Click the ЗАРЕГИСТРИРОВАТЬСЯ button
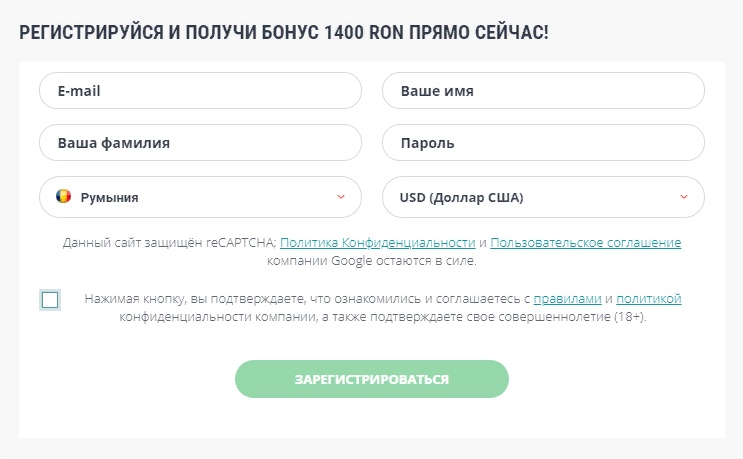This screenshot has width=743, height=459. (372, 379)
